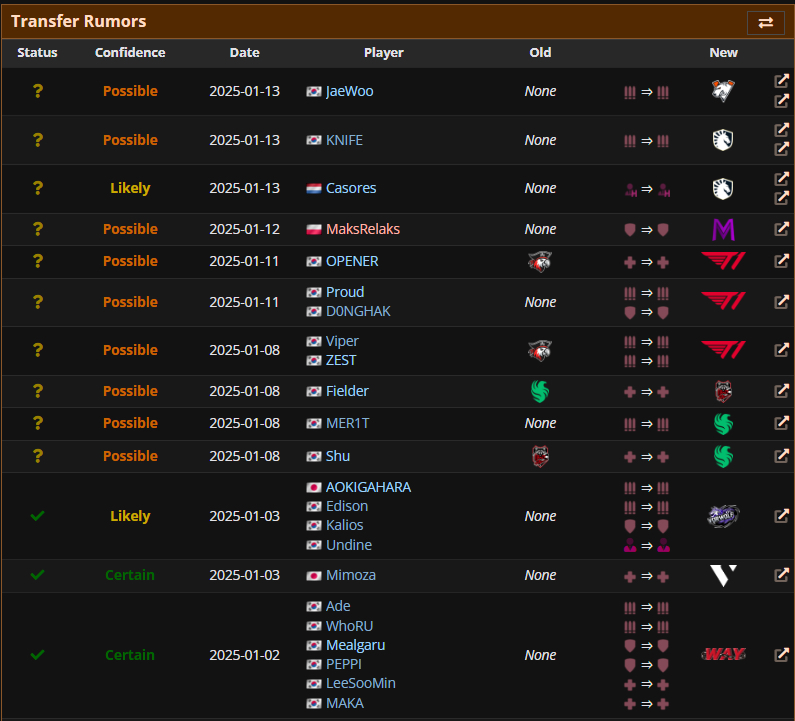
Task: Open PEPPI player page
Action: coord(344,664)
